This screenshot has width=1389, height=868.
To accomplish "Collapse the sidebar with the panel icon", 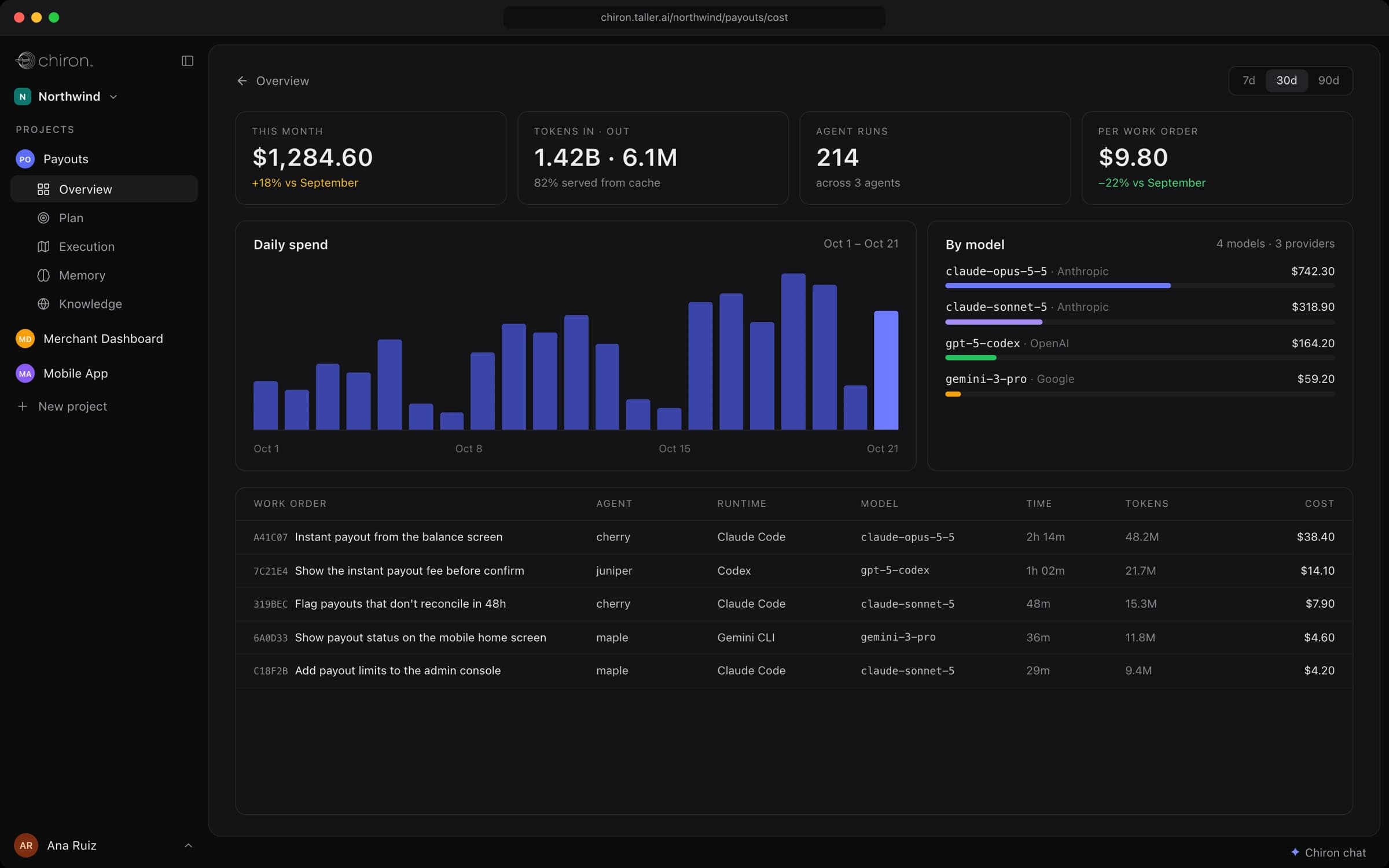I will tap(187, 61).
